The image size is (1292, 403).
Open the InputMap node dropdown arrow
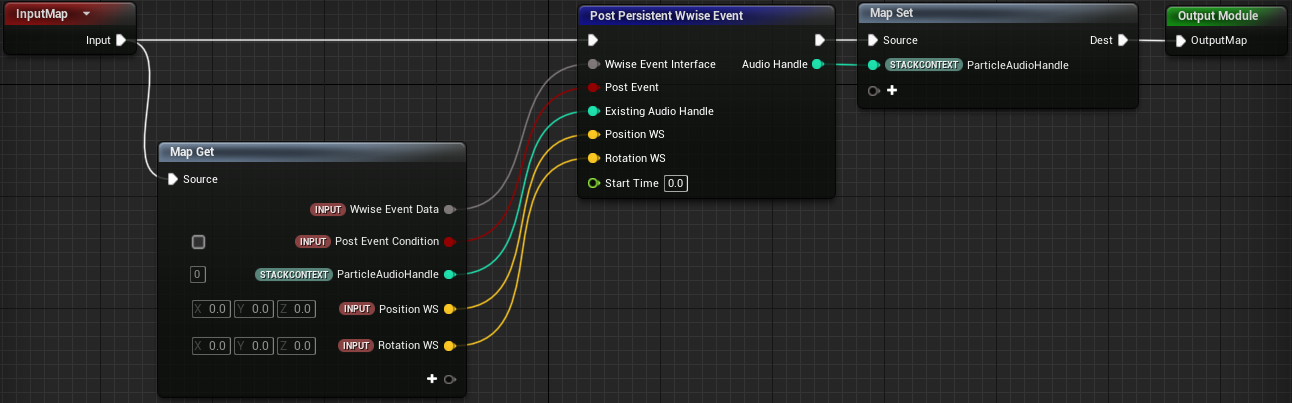click(86, 14)
